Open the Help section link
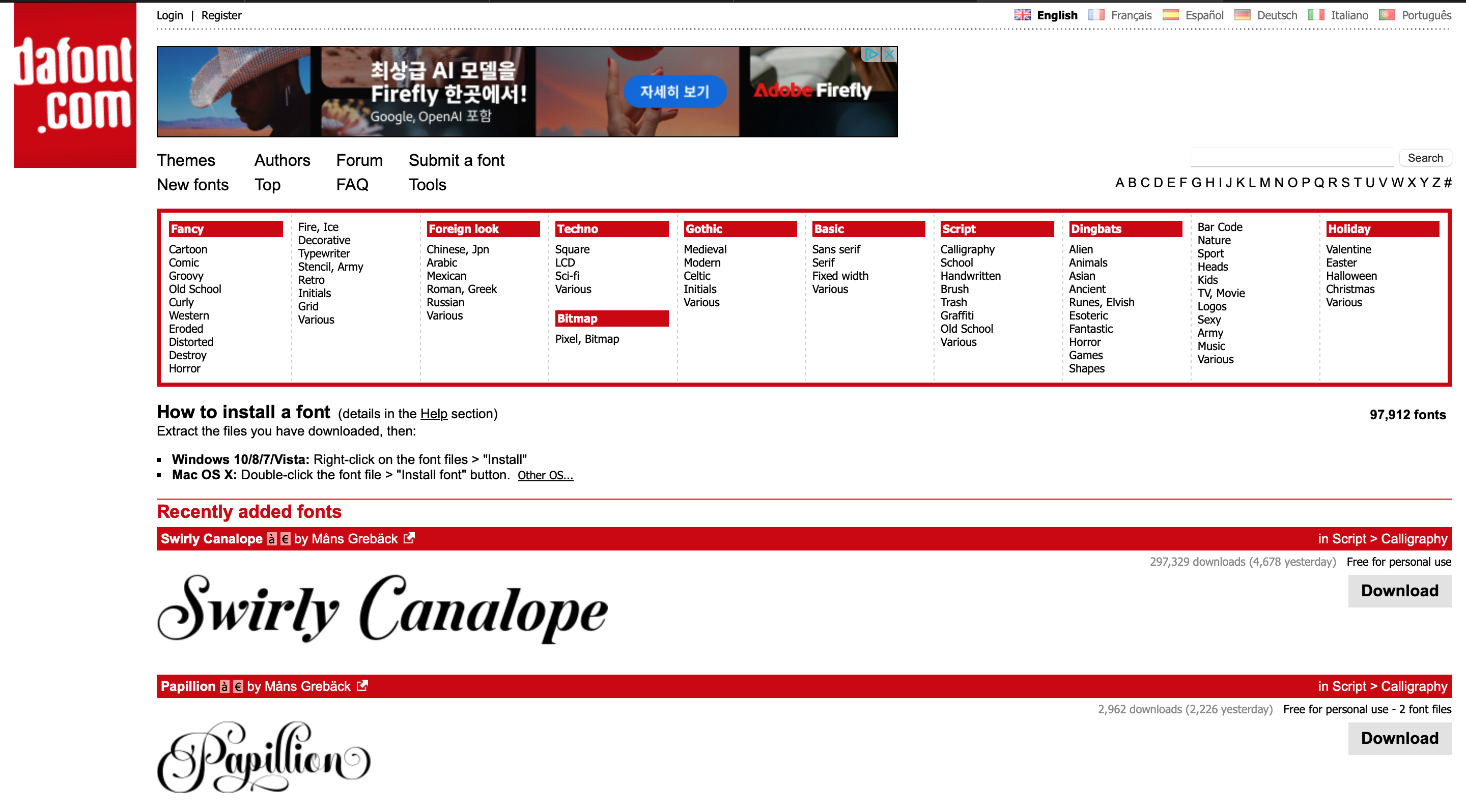Image resolution: width=1466 pixels, height=812 pixels. [x=434, y=414]
